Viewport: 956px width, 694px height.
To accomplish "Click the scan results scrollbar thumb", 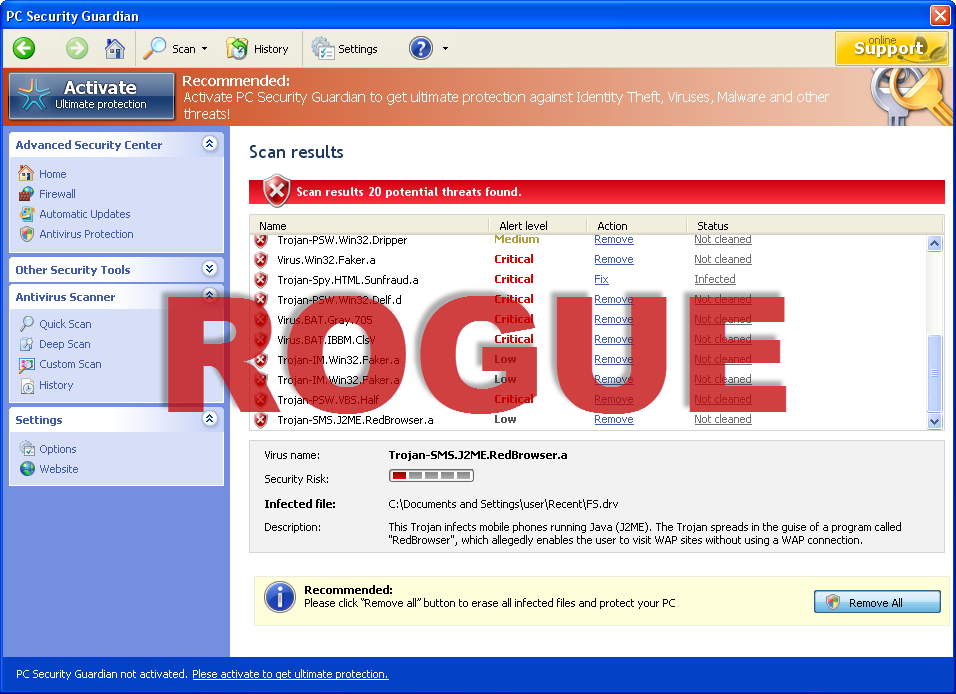I will (934, 373).
